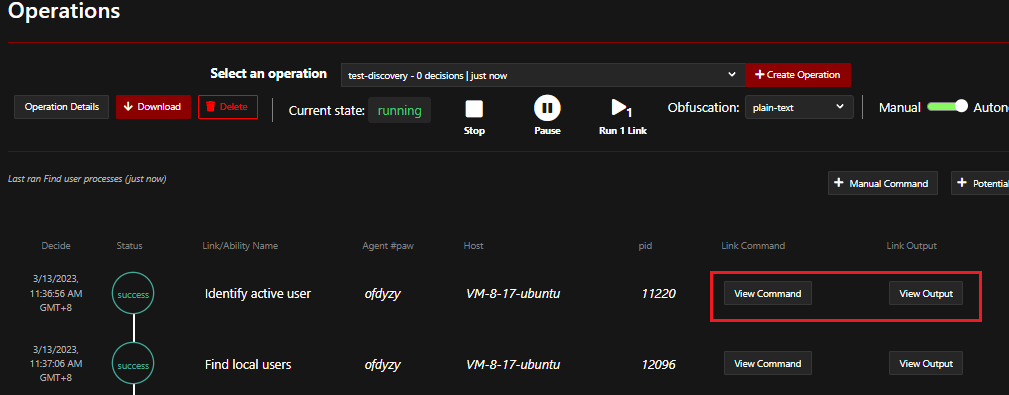Viewport: 1009px width, 395px height.
Task: Select 'Identify active user' ability name
Action: [258, 294]
